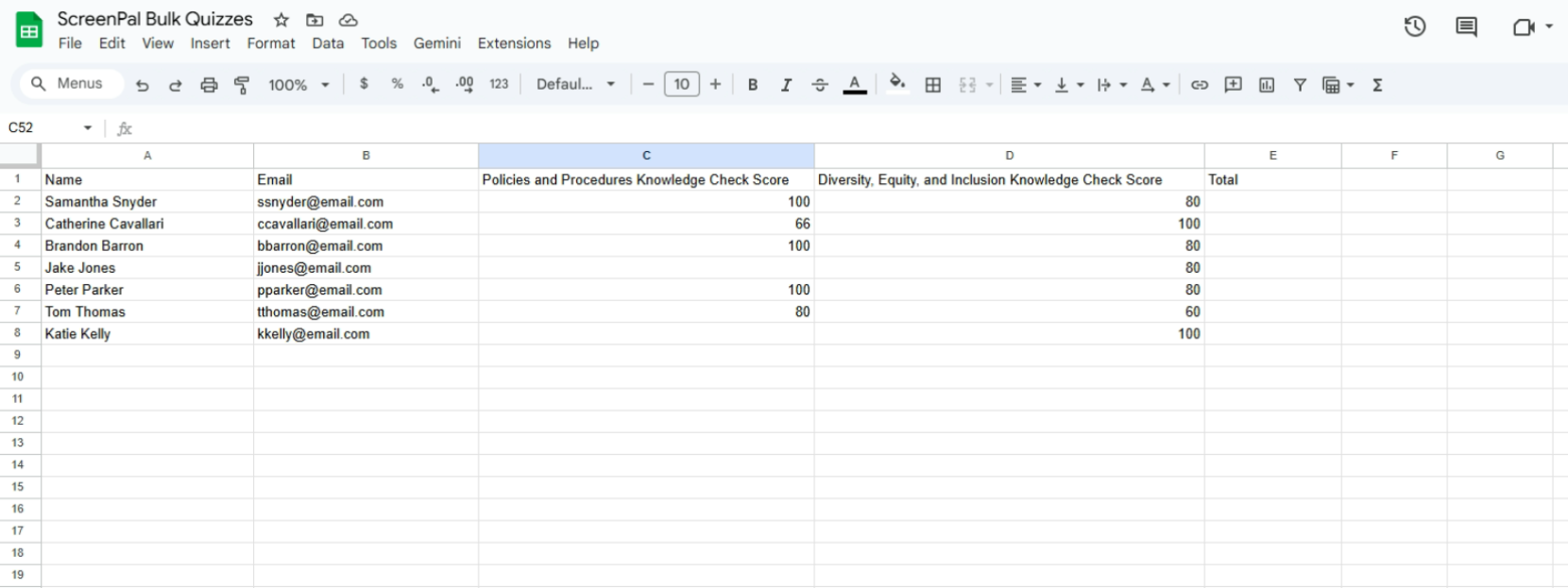
Task: Star the ScreenPal Bulk Quizzes document
Action: point(281,20)
